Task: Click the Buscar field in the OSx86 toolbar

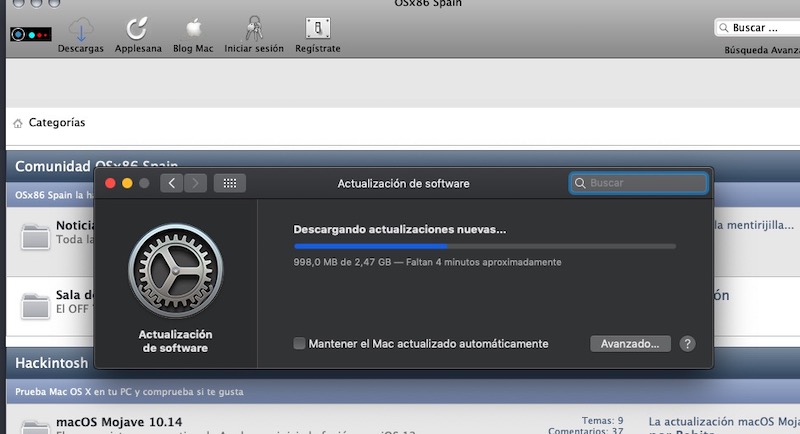Action: tap(757, 28)
